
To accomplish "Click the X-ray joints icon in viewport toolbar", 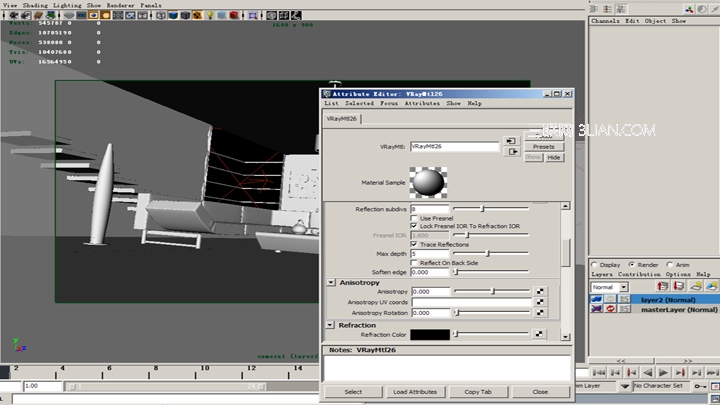I will coord(296,15).
